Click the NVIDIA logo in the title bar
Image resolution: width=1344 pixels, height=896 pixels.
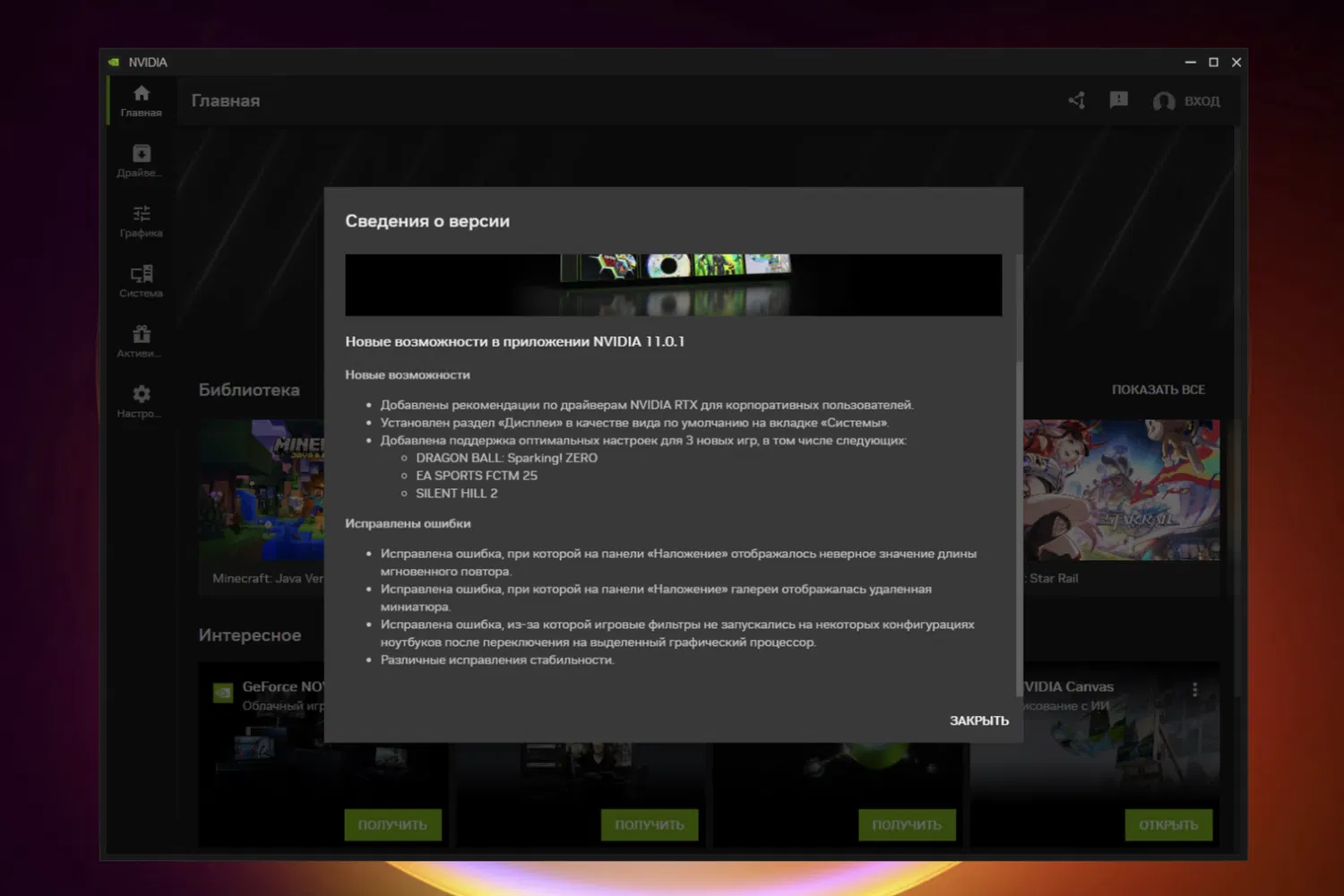[114, 62]
